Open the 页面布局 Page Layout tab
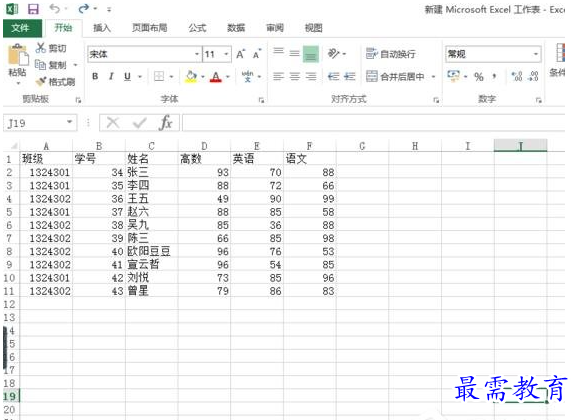This screenshot has height=420, width=576. (150, 28)
